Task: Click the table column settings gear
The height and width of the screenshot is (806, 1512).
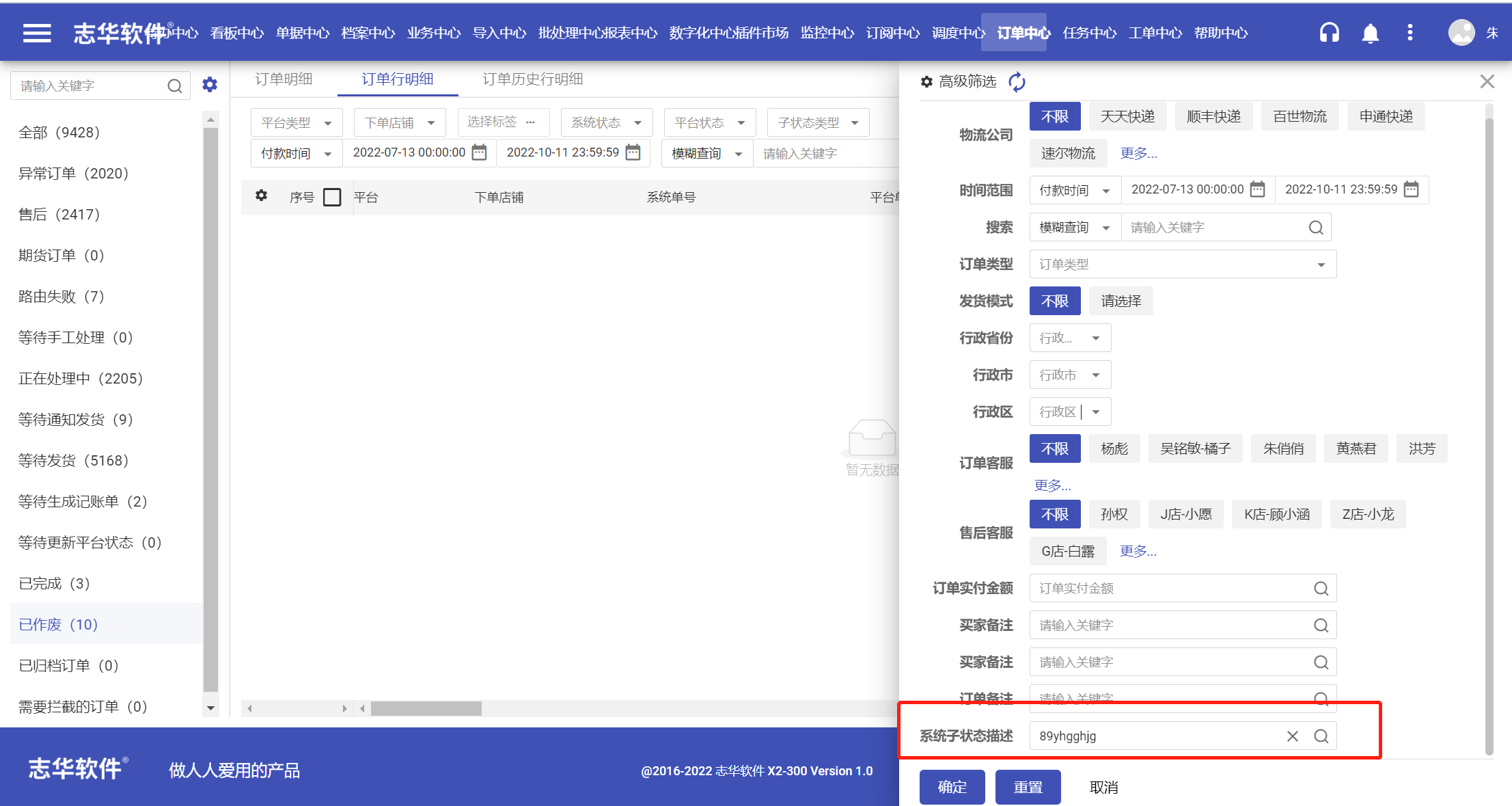Action: [261, 196]
